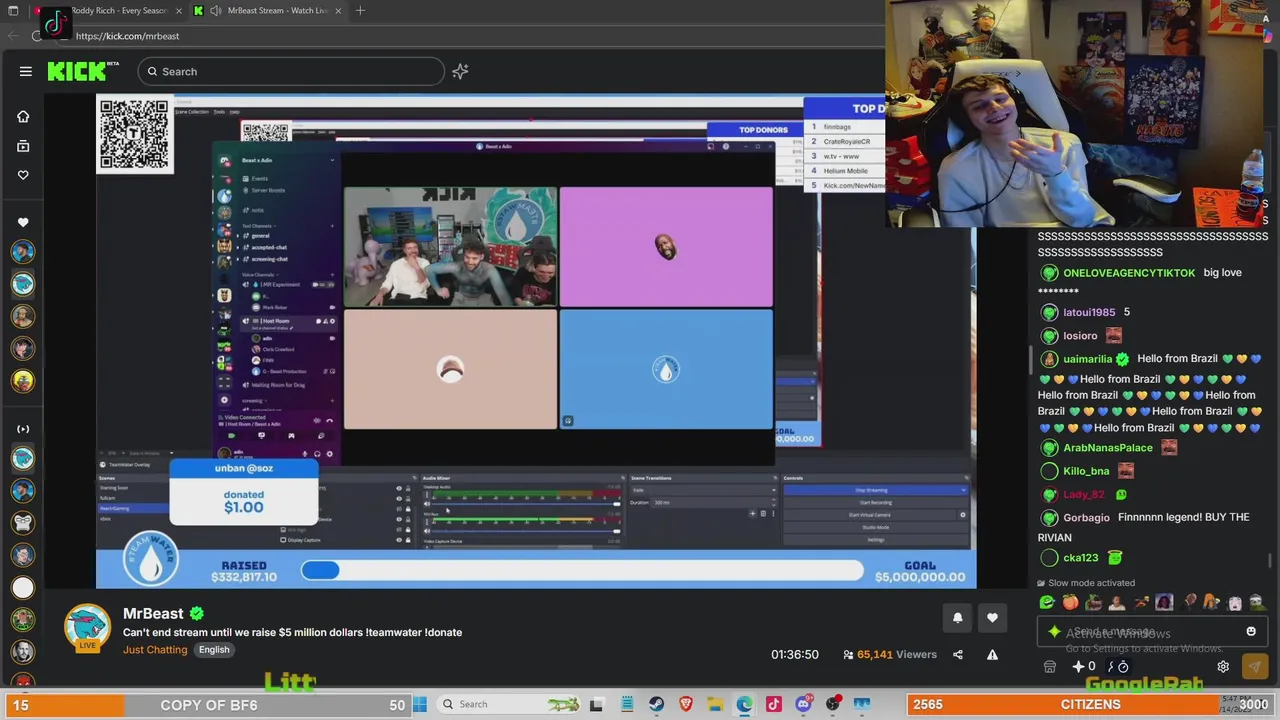
Task: Toggle browser vertical tabs panel button
Action: tap(13, 11)
